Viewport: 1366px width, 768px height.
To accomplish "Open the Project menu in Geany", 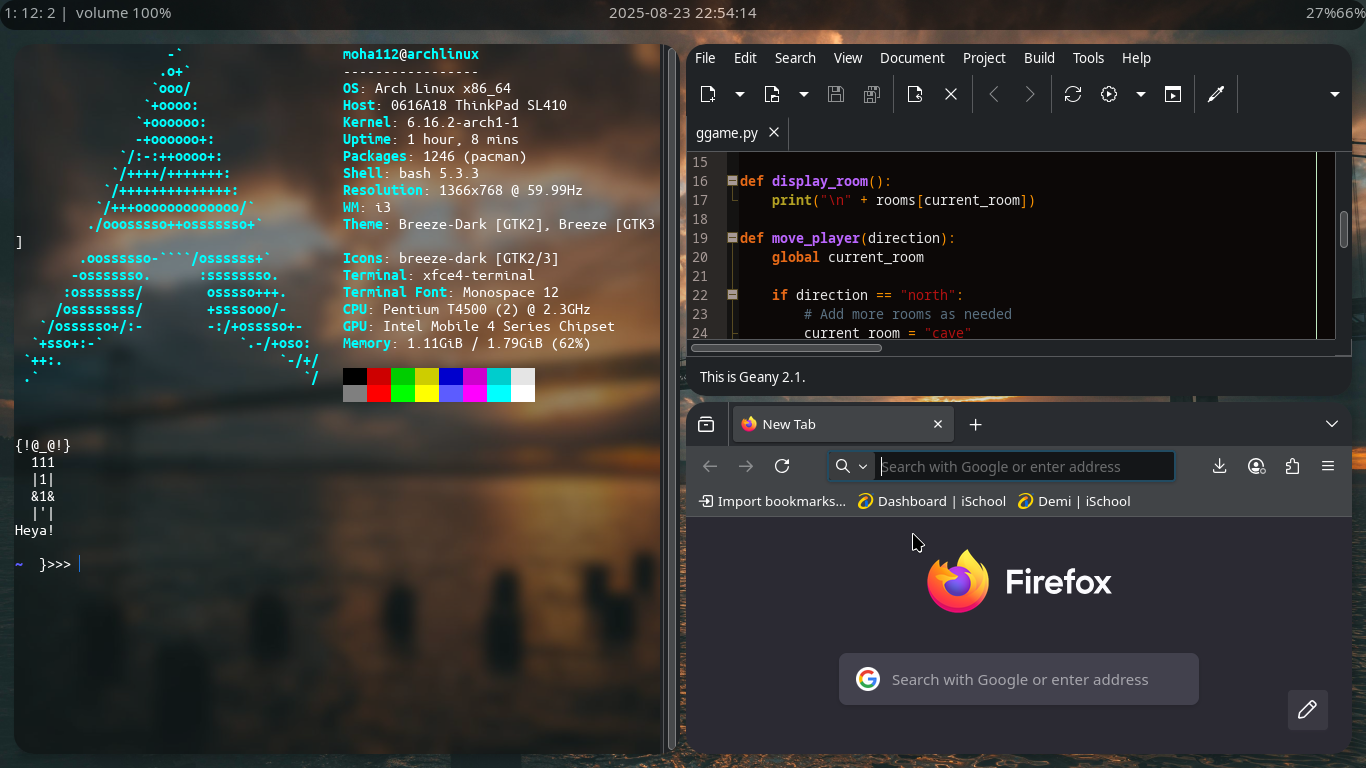I will [984, 58].
